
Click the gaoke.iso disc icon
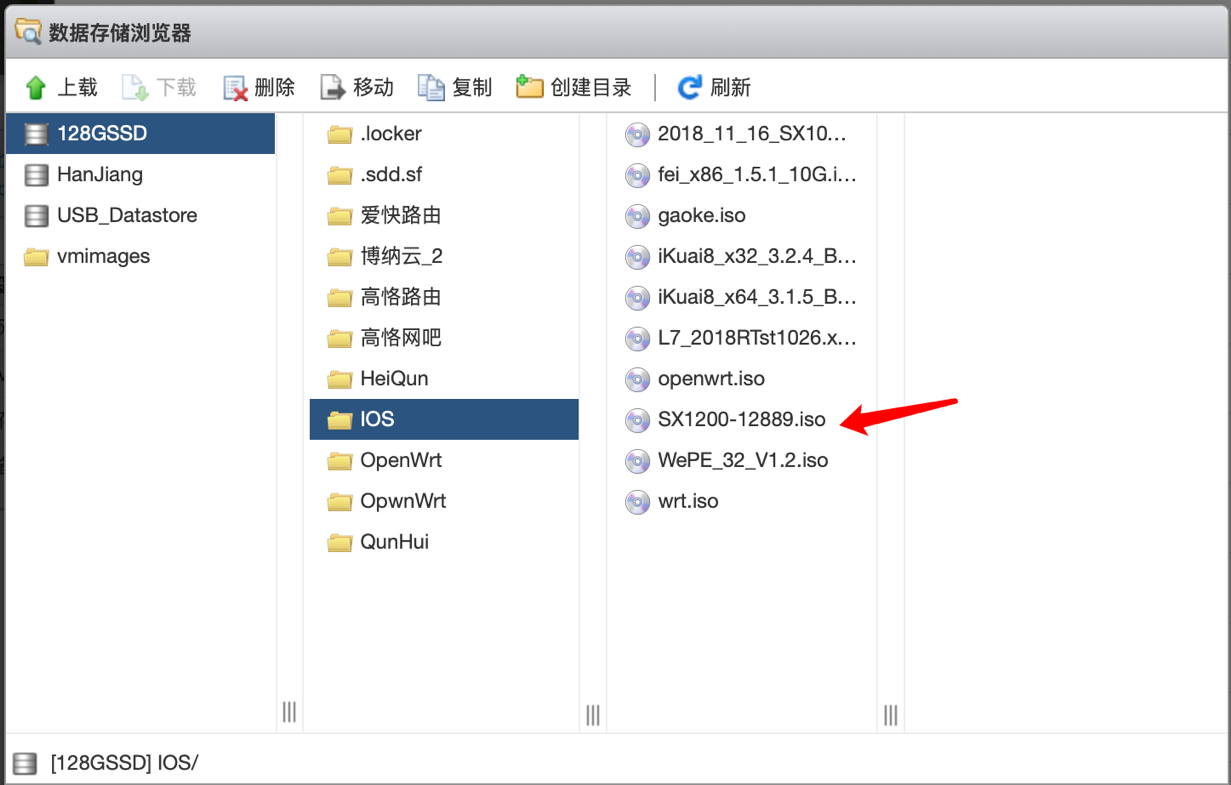click(x=637, y=216)
